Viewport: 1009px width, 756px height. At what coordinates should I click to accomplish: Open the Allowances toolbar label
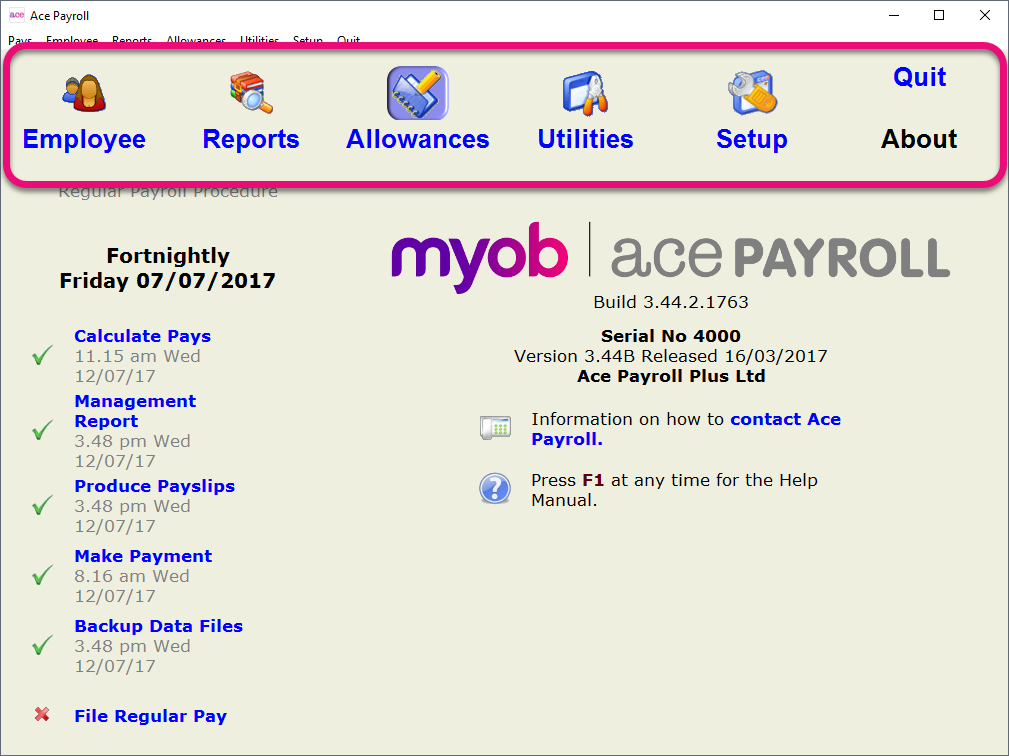(x=418, y=139)
